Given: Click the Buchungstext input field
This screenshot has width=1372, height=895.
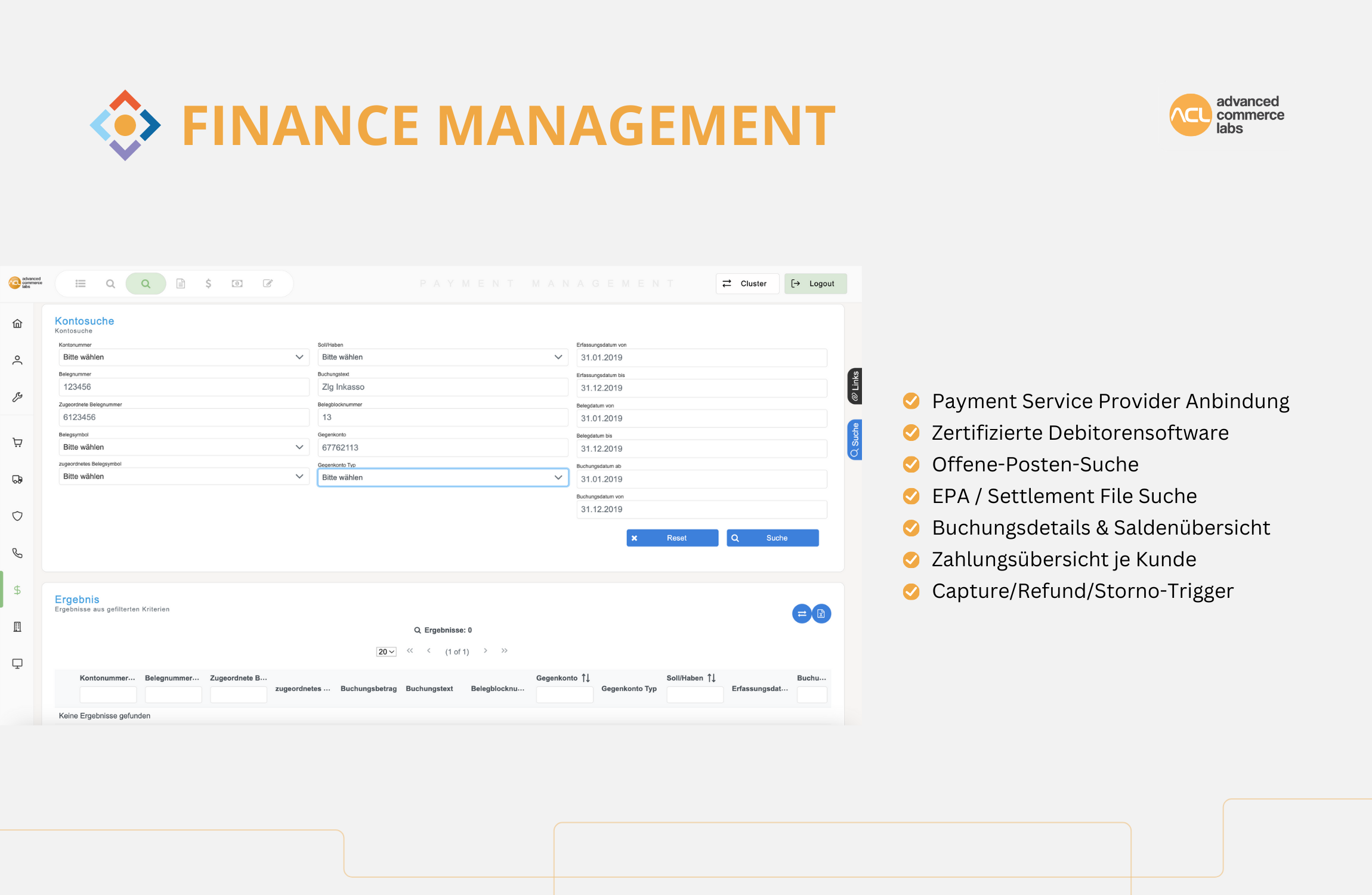Looking at the screenshot, I should coord(443,387).
